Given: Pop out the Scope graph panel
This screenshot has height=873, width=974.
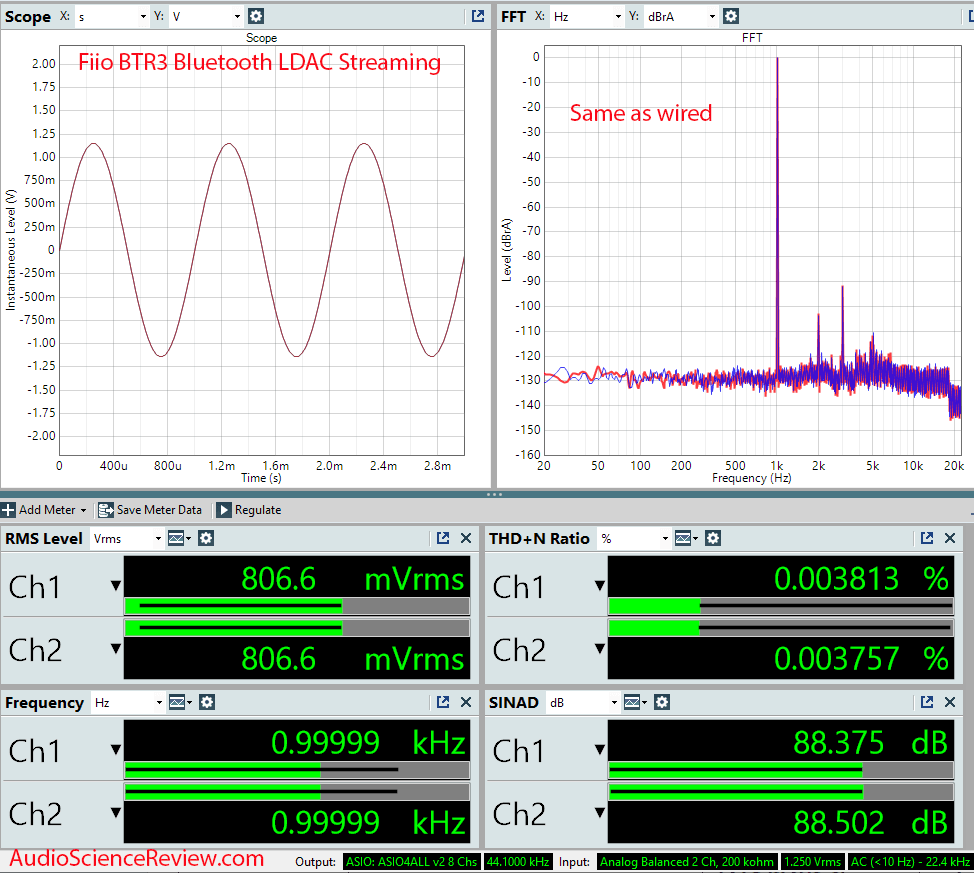Looking at the screenshot, I should pyautogui.click(x=478, y=16).
